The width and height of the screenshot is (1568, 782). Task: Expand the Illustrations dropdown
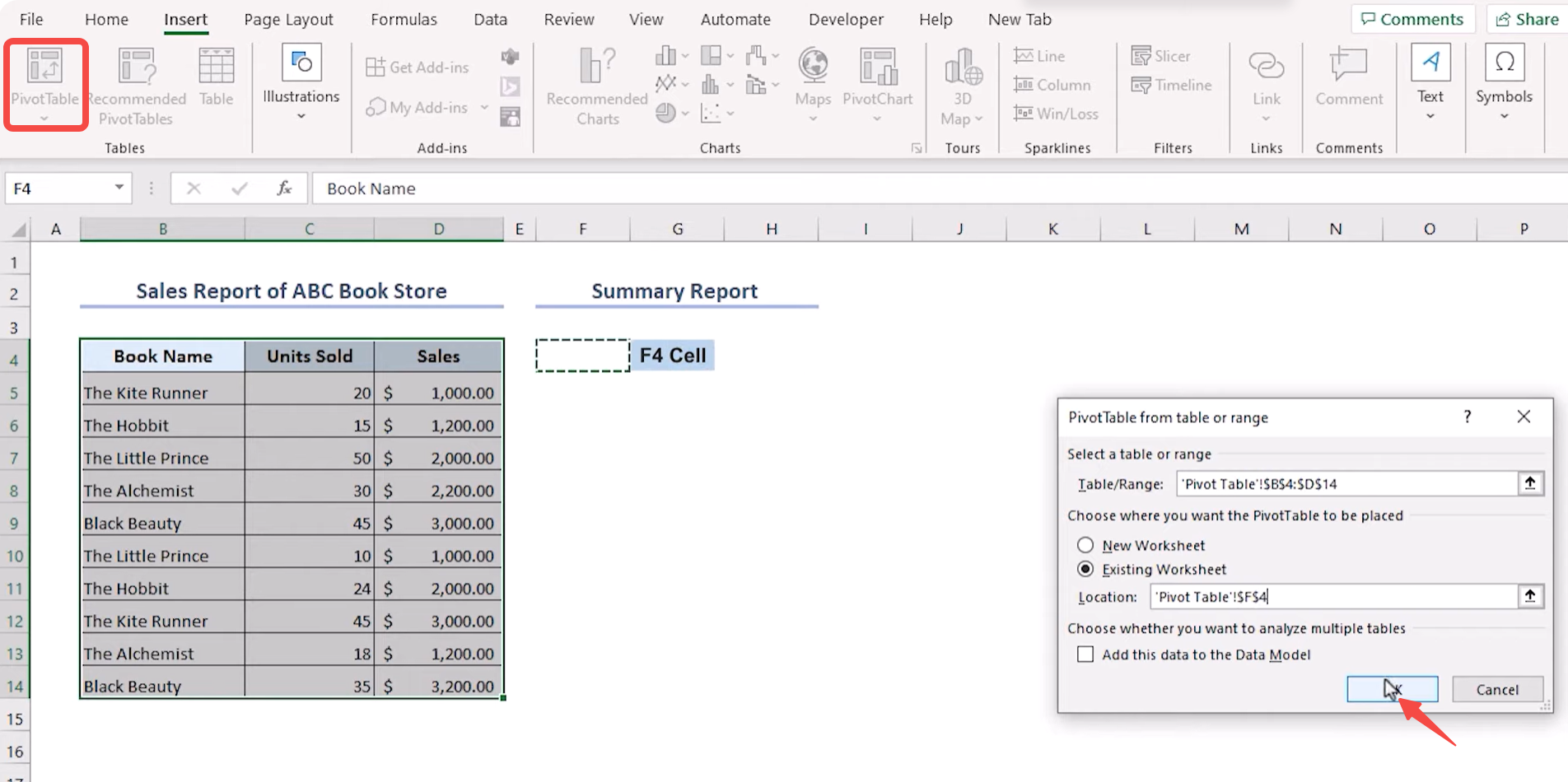(x=301, y=116)
